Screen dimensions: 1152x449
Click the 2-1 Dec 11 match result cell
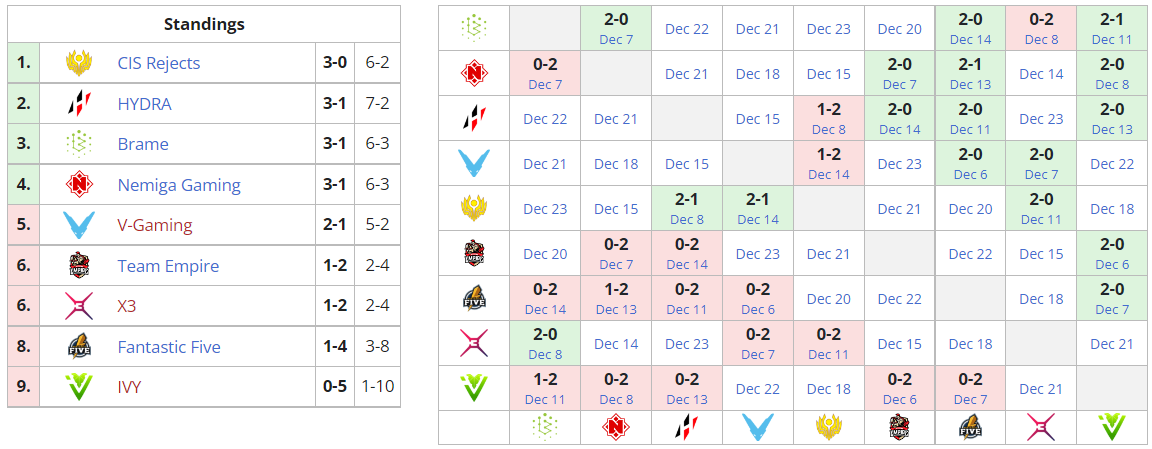tap(1112, 28)
